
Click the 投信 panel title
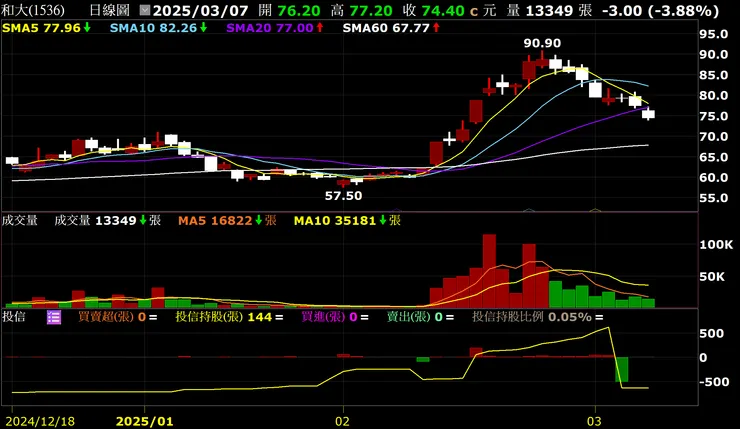(14, 317)
